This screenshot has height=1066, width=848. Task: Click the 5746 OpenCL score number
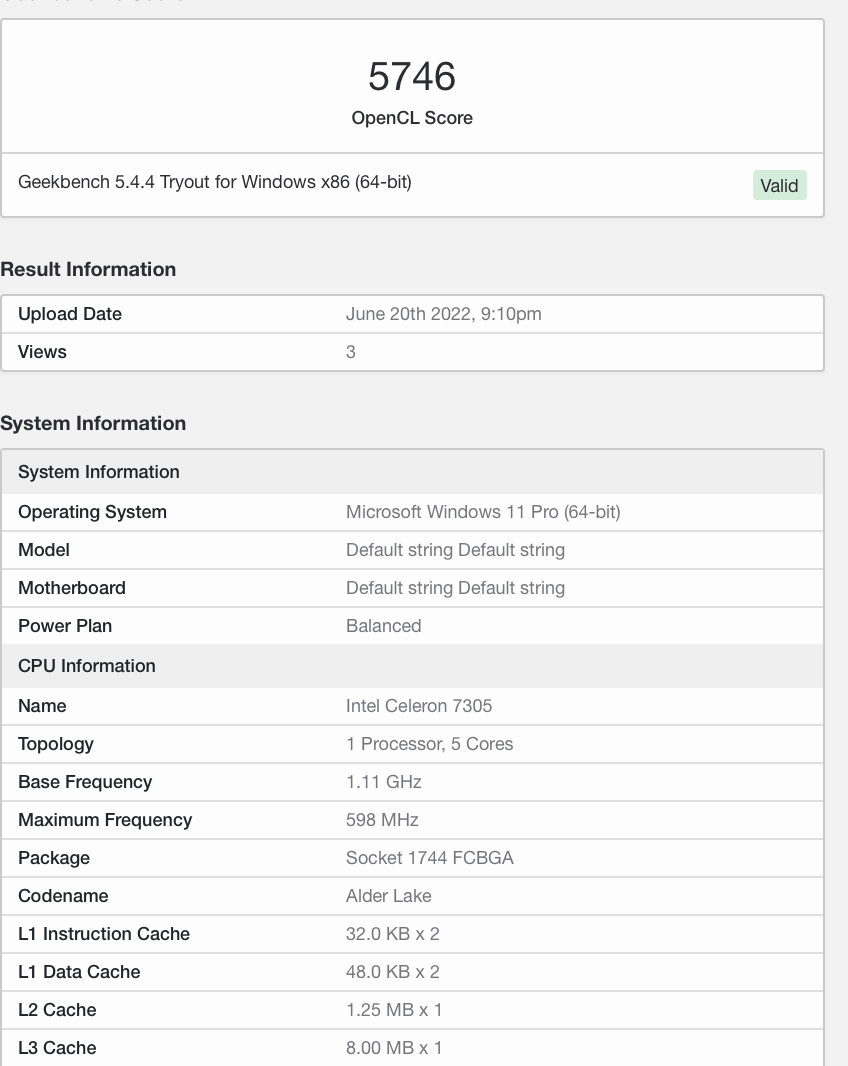coord(412,77)
